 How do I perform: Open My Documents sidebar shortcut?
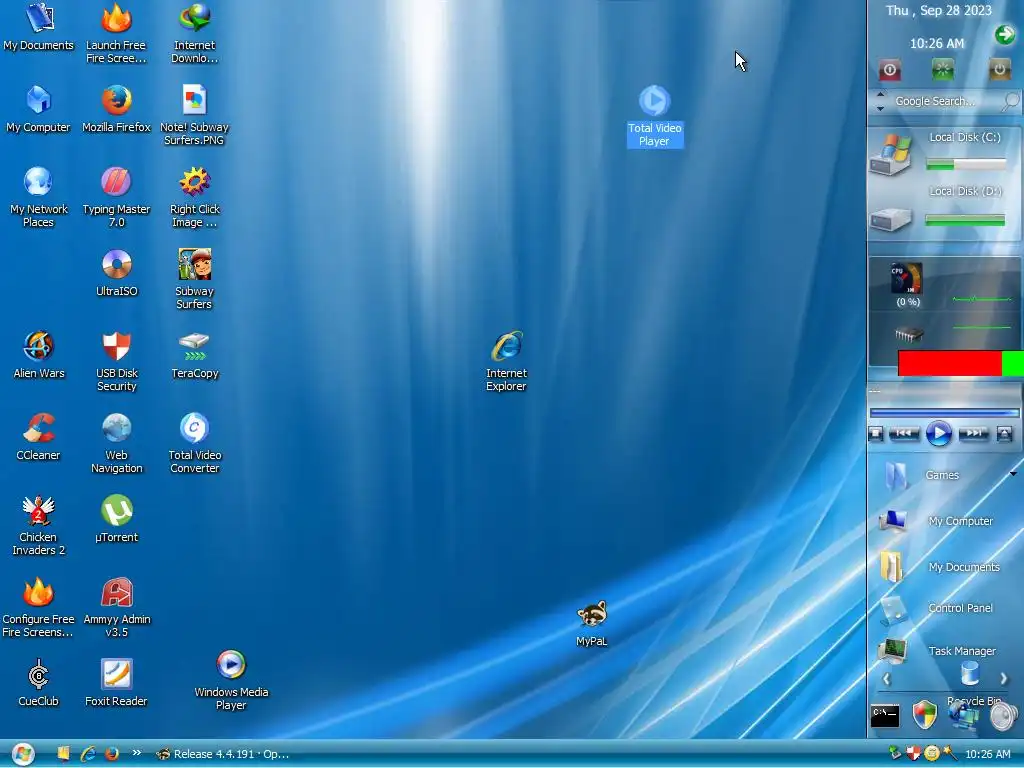click(x=939, y=567)
